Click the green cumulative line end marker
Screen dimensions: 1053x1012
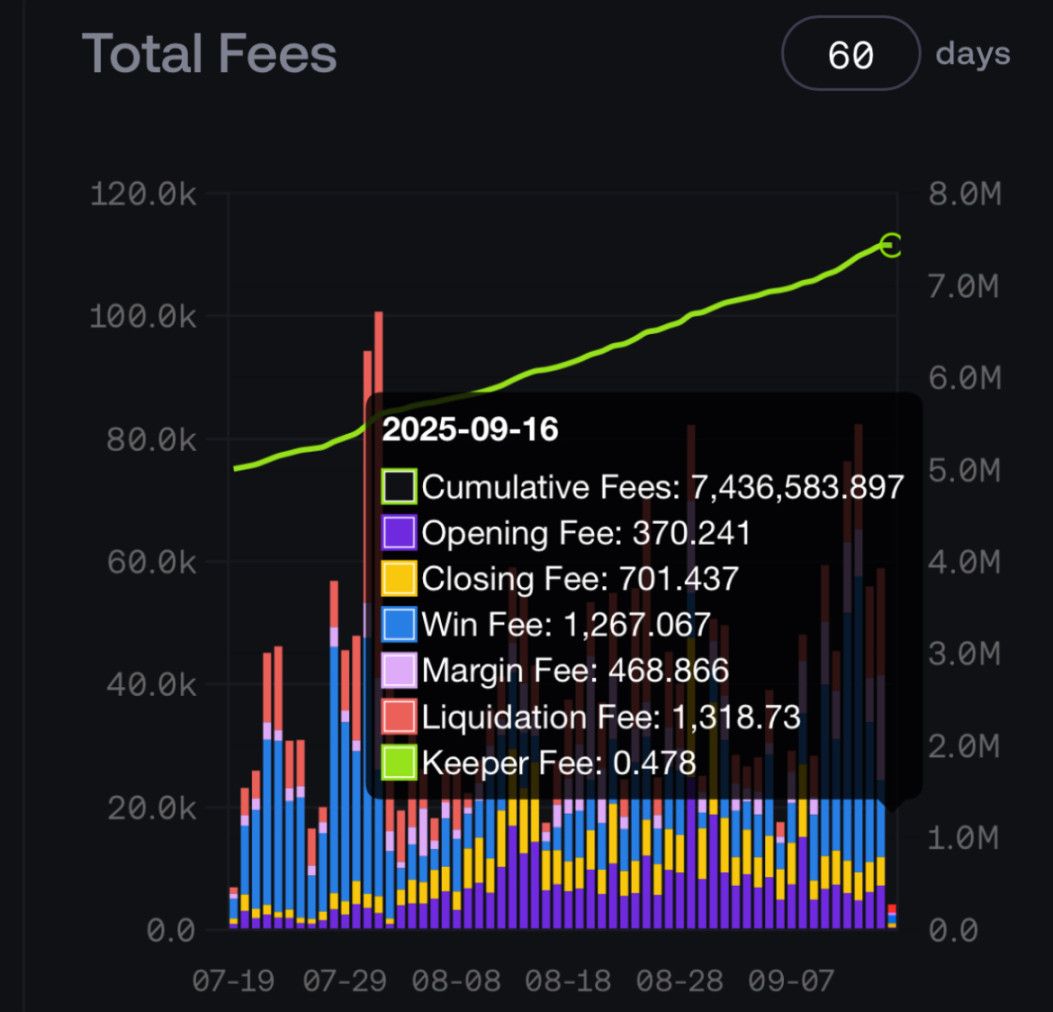891,245
